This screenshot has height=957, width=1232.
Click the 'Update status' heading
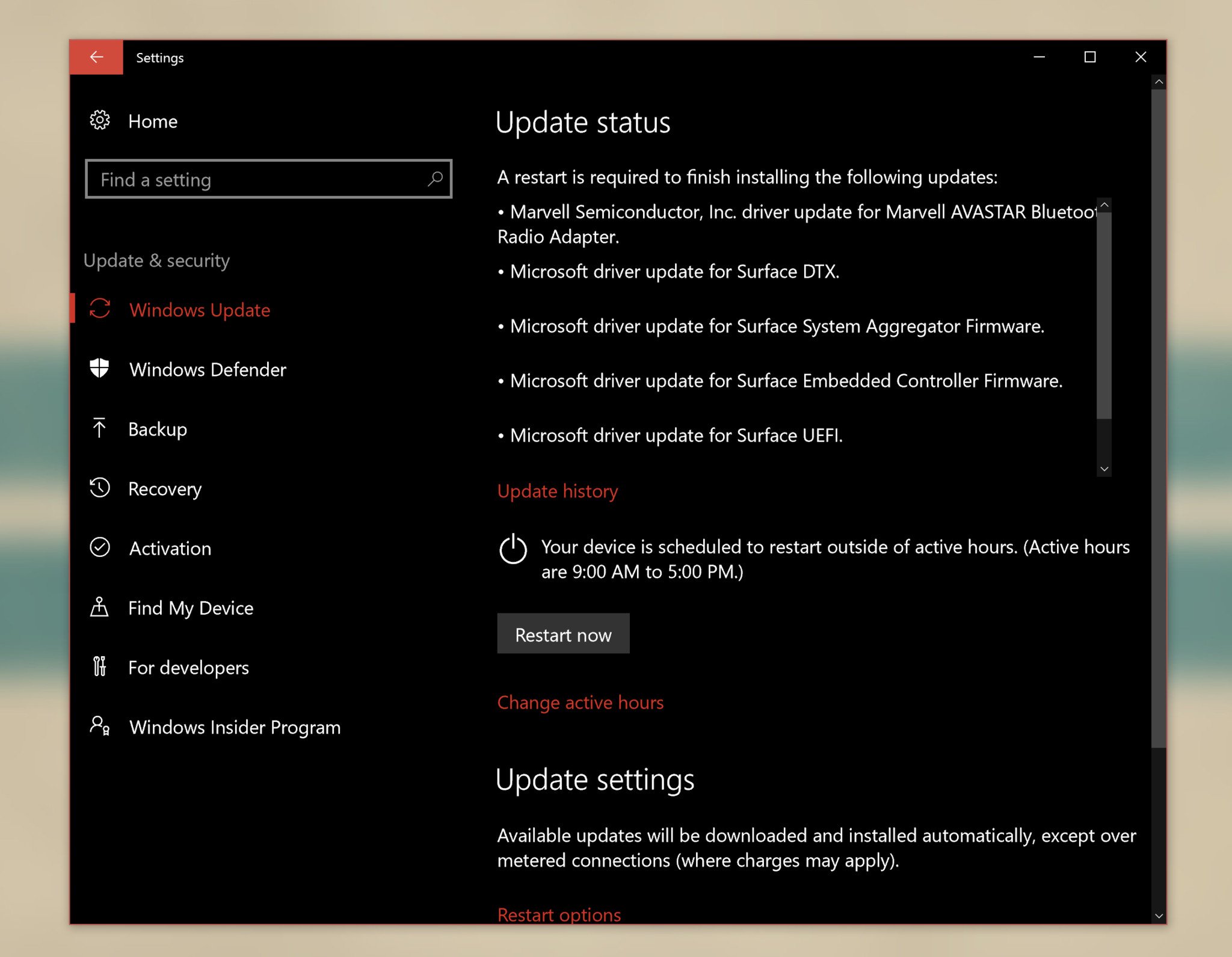click(x=582, y=123)
